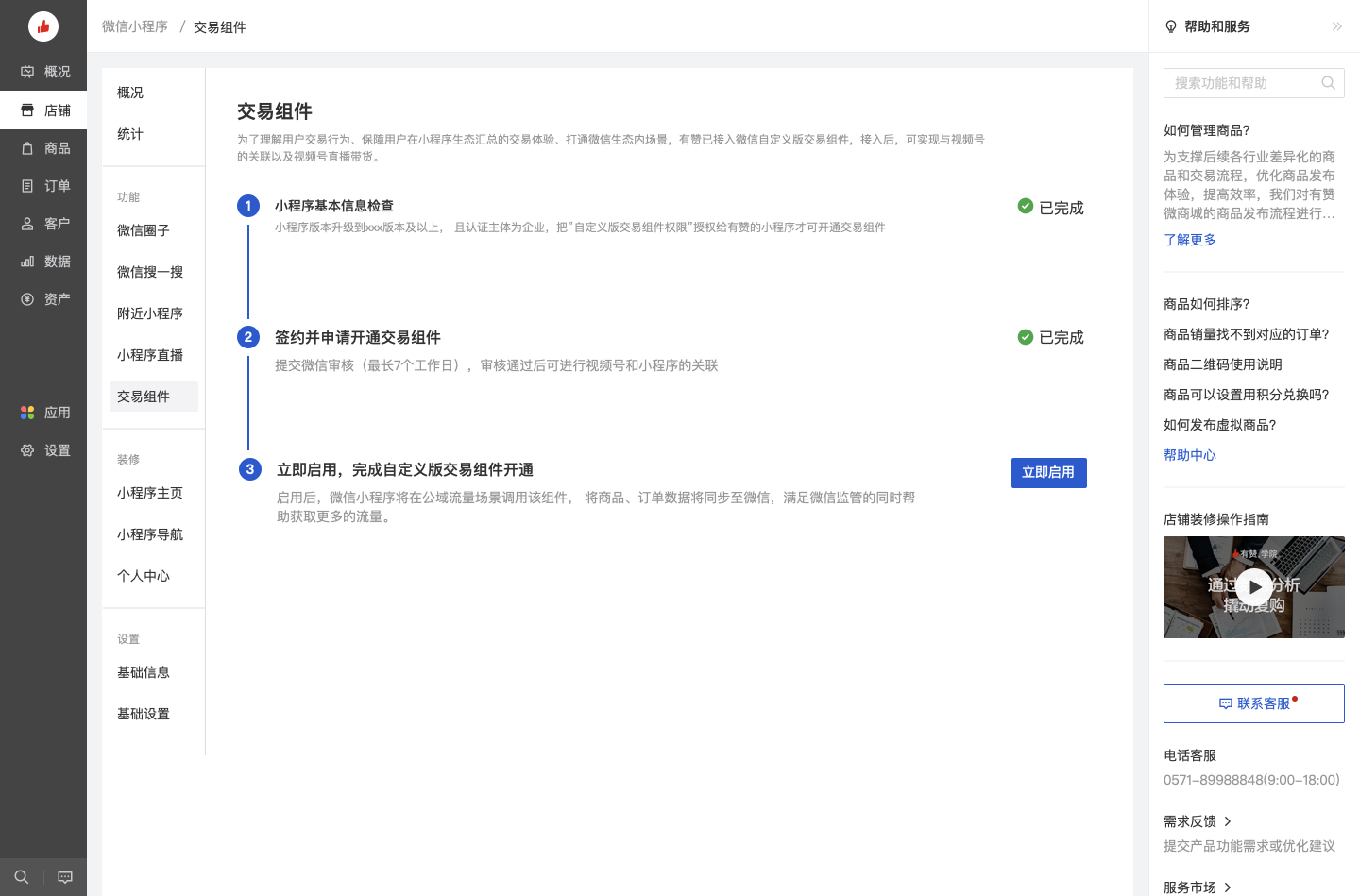Open the feedback chat icon at bottom left
1360x896 pixels.
click(x=64, y=876)
